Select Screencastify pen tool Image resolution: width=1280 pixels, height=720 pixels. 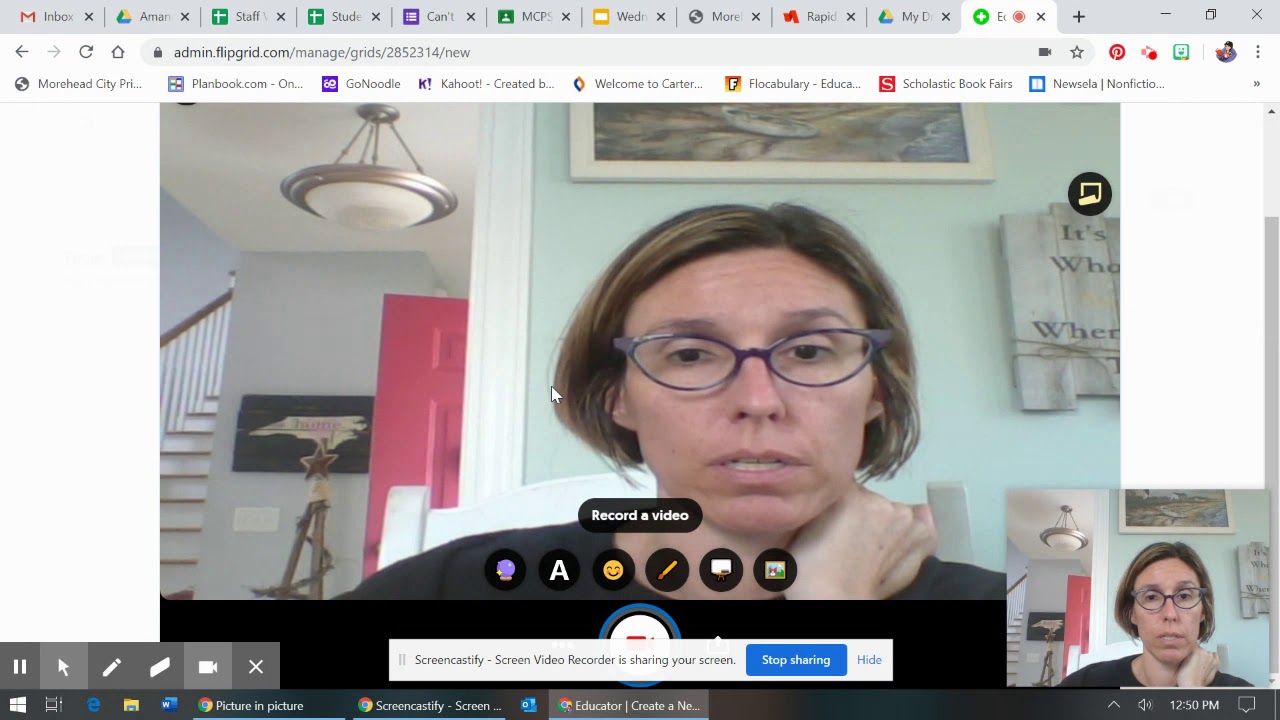112,667
